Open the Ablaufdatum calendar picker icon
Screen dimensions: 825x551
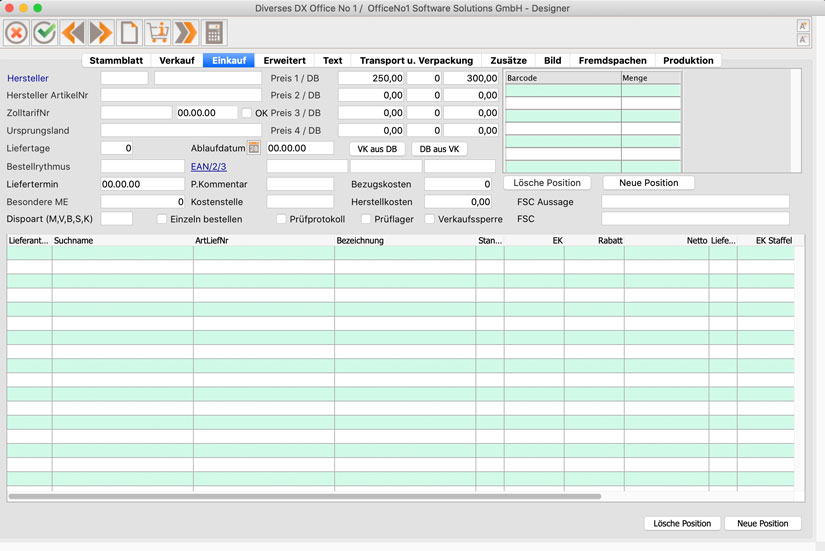coord(254,148)
